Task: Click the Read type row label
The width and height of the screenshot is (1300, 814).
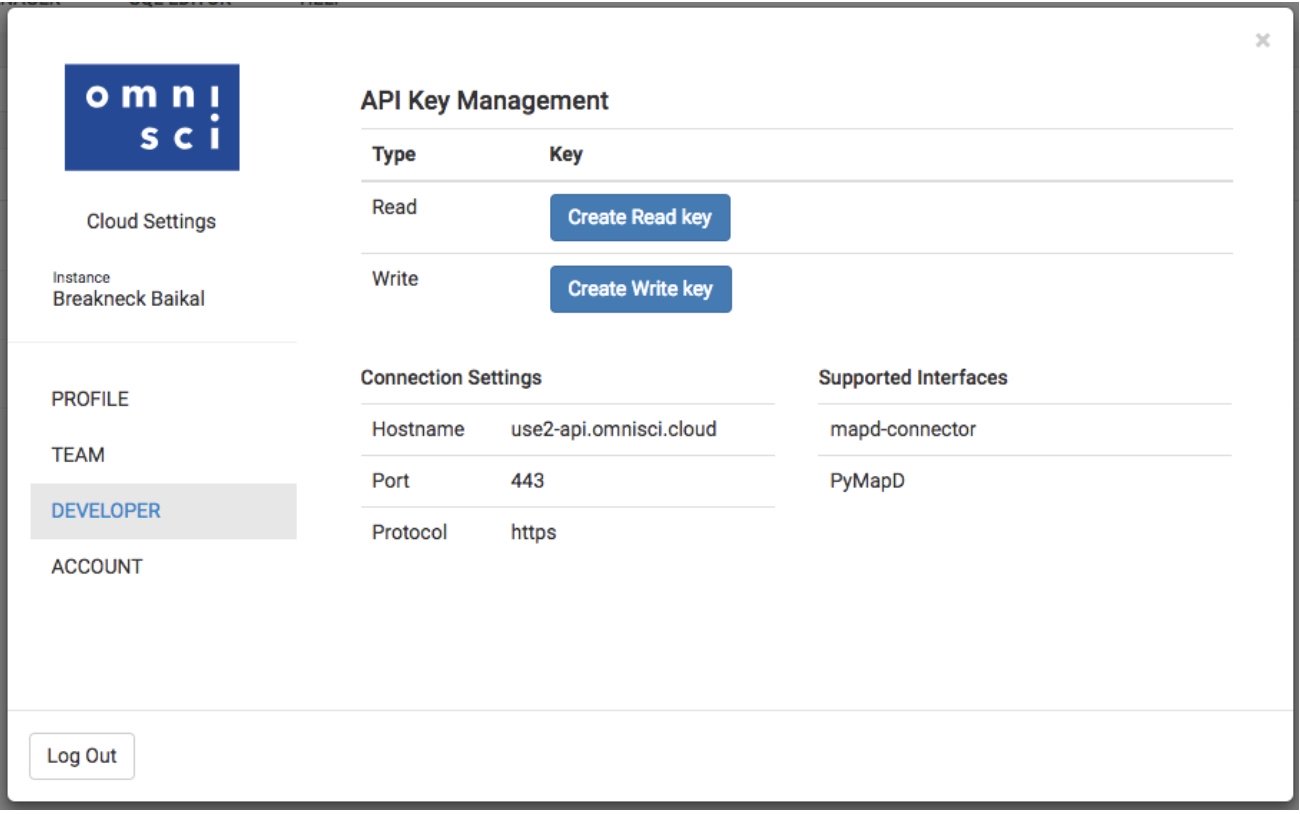Action: [x=394, y=207]
